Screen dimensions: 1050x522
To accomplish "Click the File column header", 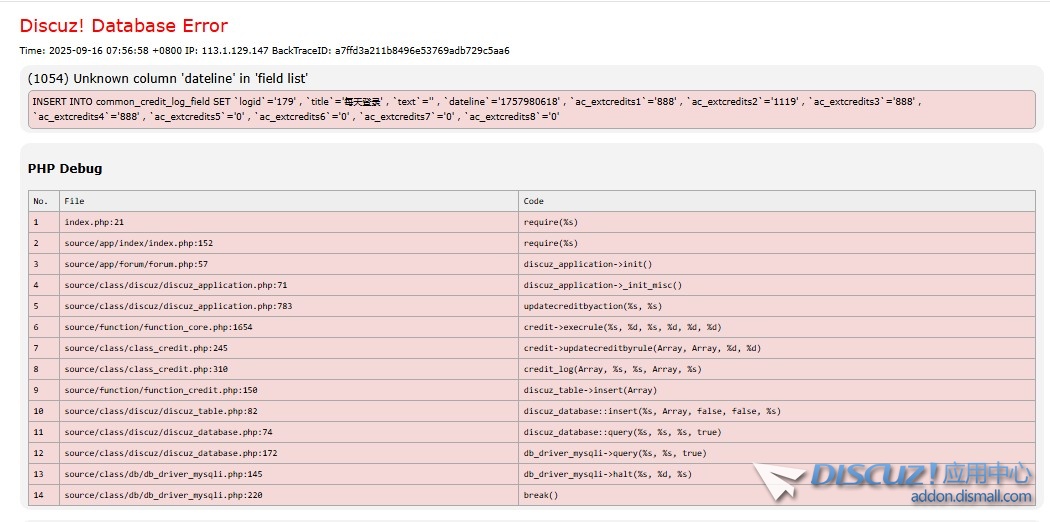I will tap(75, 201).
